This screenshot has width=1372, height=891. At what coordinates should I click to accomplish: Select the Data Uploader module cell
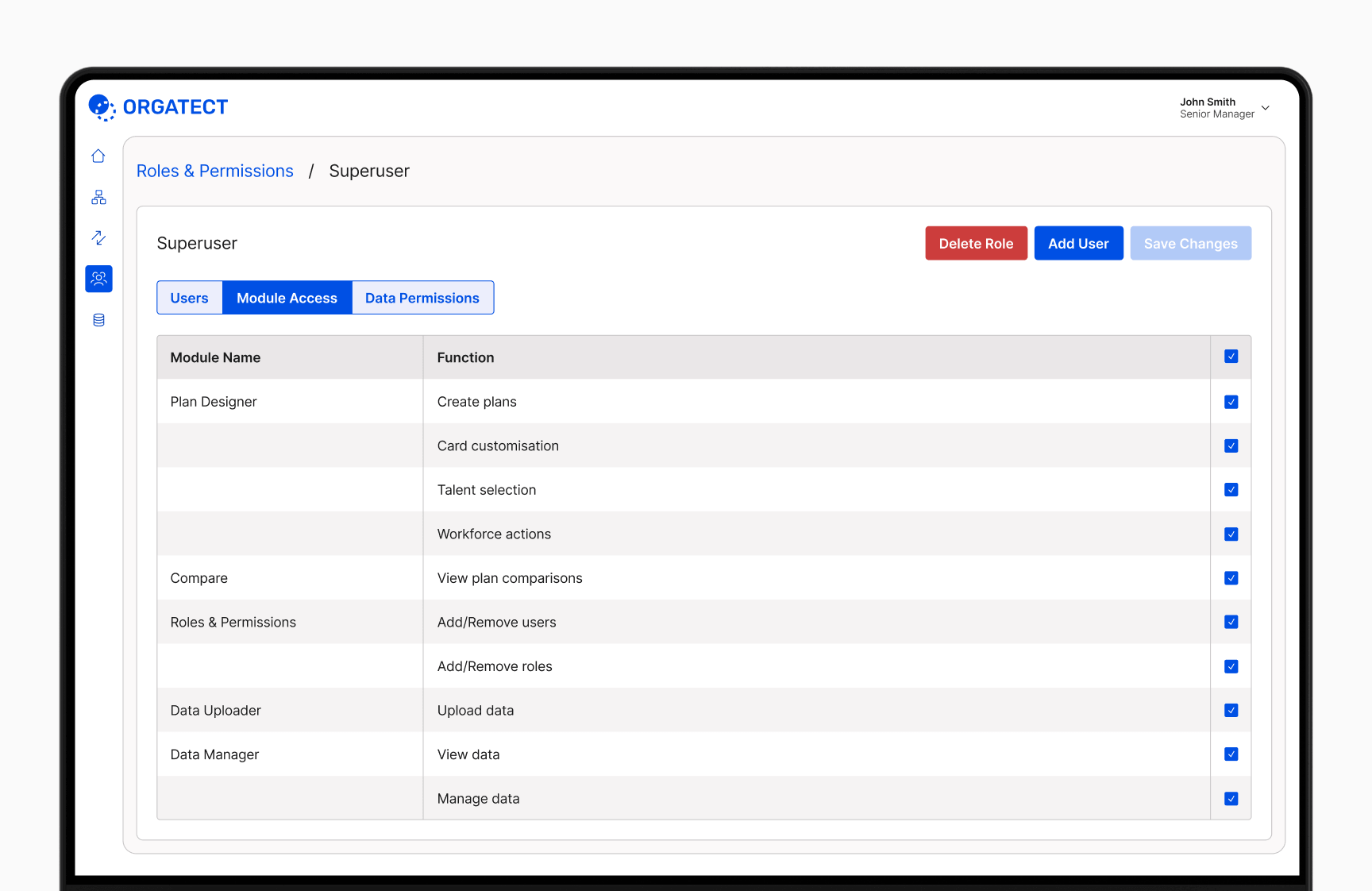(291, 710)
